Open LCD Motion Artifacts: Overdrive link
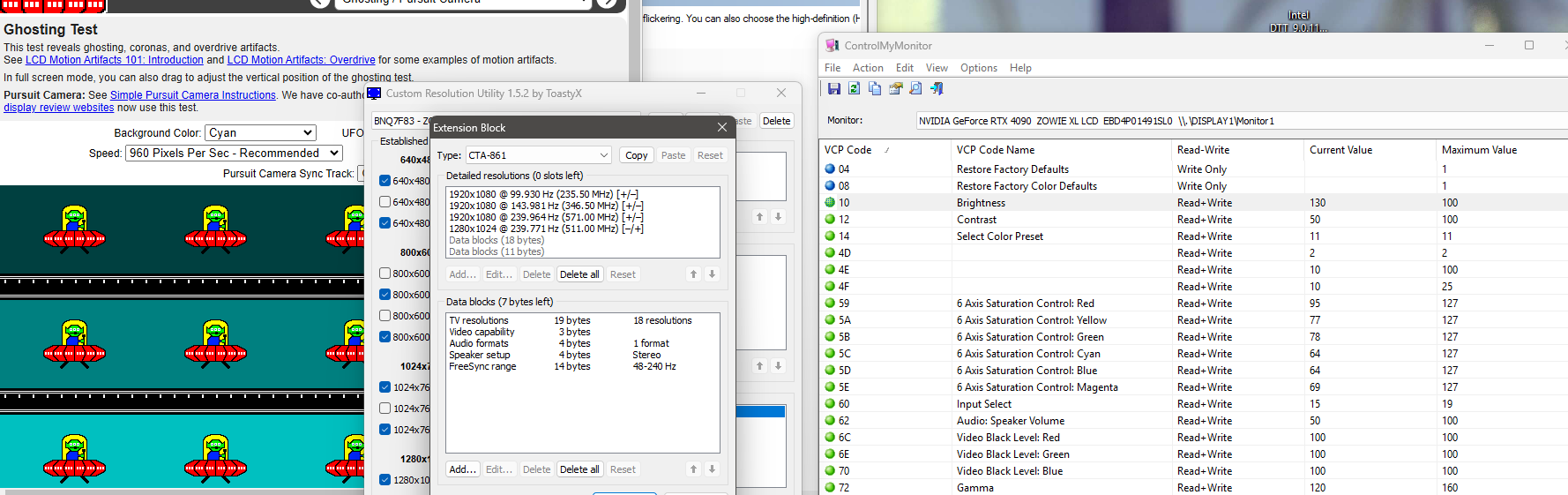1568x495 pixels. 302,60
